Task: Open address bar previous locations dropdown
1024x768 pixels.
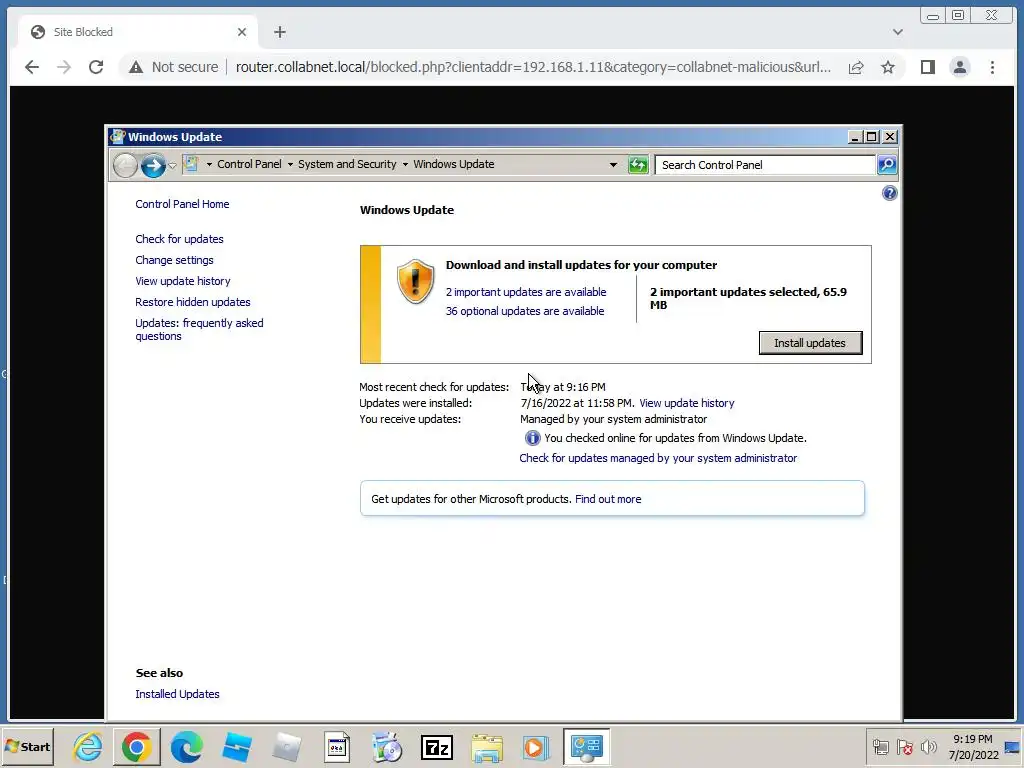Action: (x=613, y=165)
